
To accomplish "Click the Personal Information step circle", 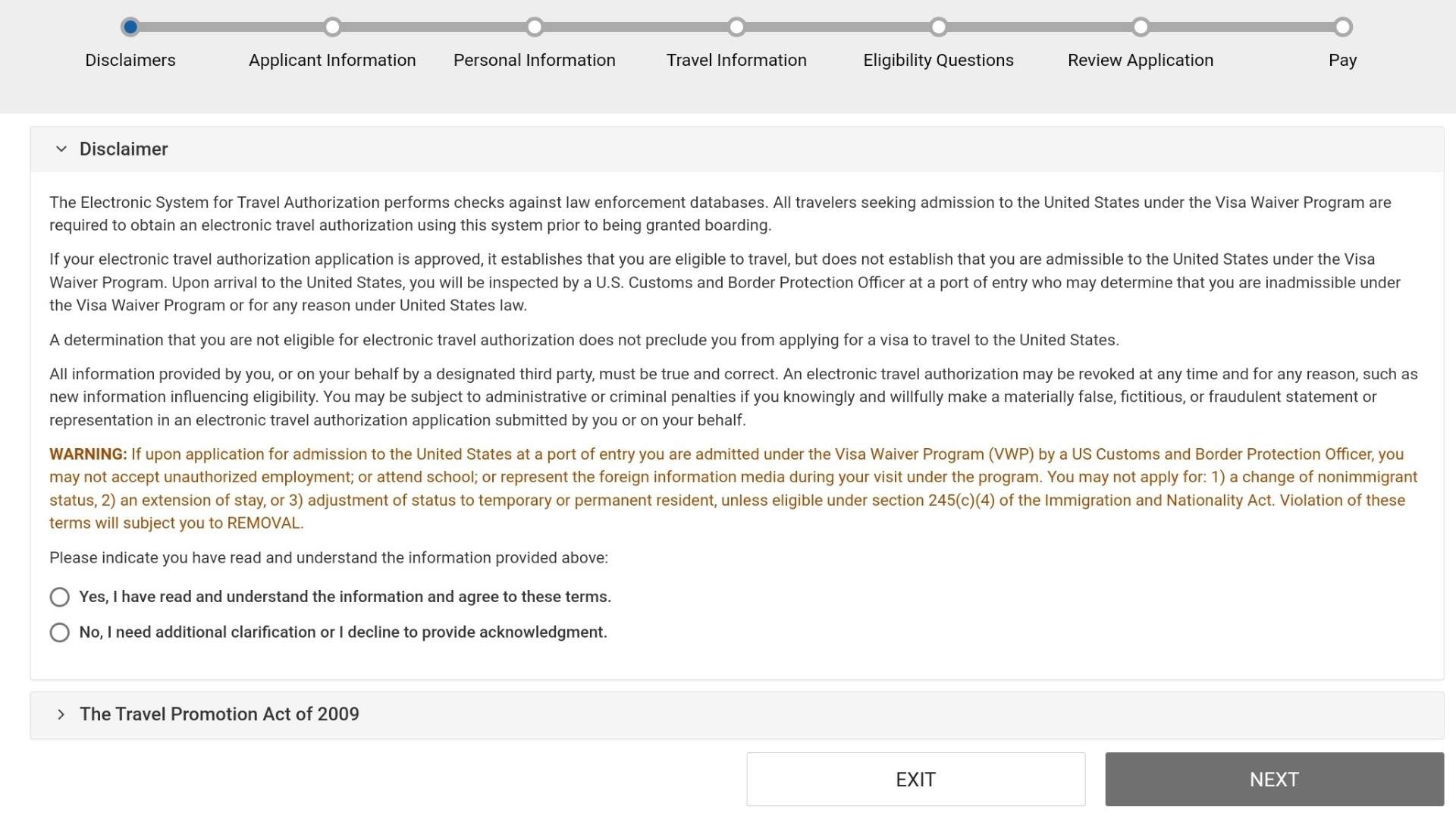I will (x=535, y=27).
